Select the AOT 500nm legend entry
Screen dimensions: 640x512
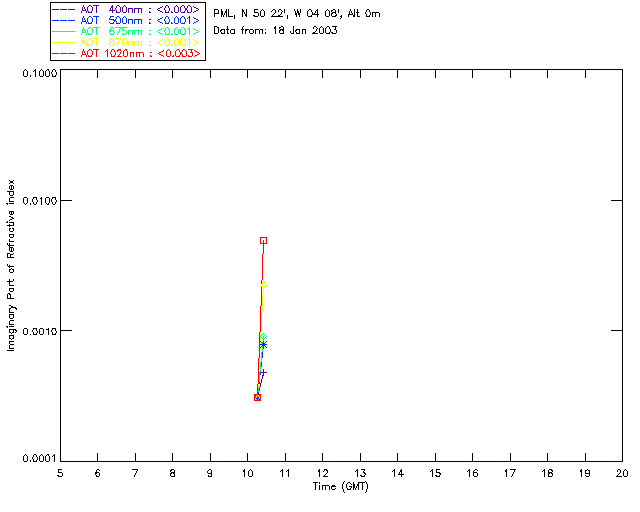[127, 20]
